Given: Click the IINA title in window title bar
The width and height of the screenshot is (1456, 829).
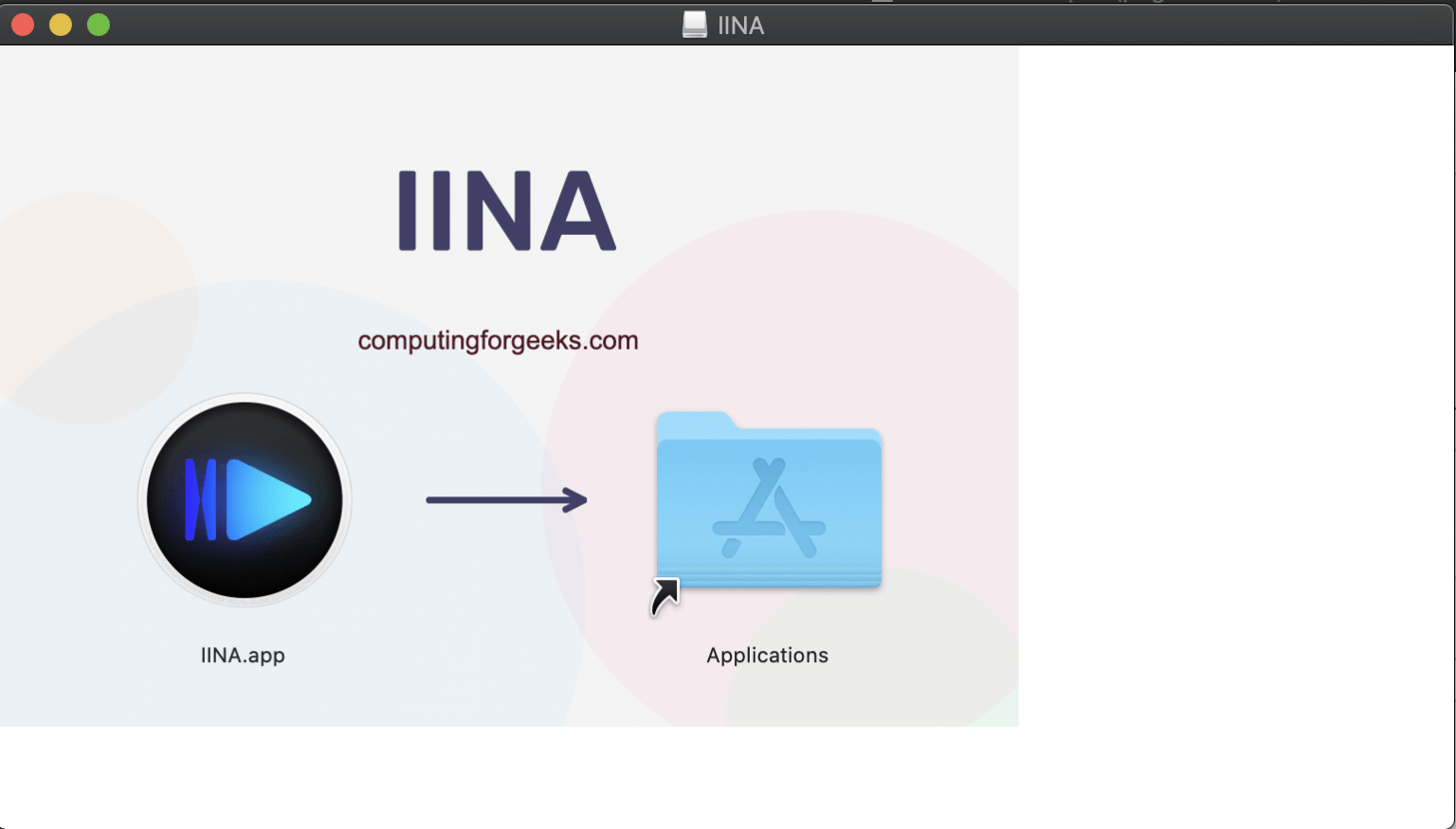Looking at the screenshot, I should point(741,25).
